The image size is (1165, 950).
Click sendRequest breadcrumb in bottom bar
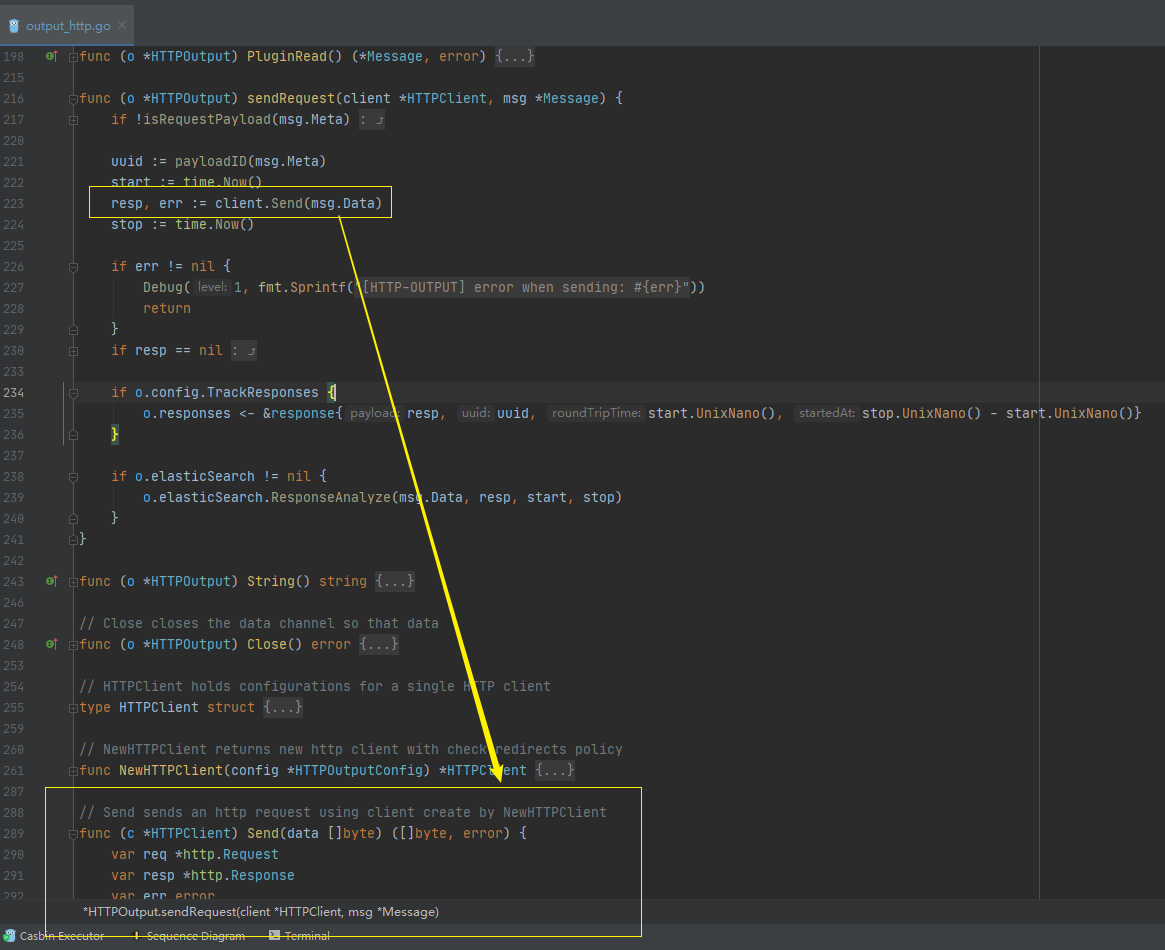(x=261, y=911)
